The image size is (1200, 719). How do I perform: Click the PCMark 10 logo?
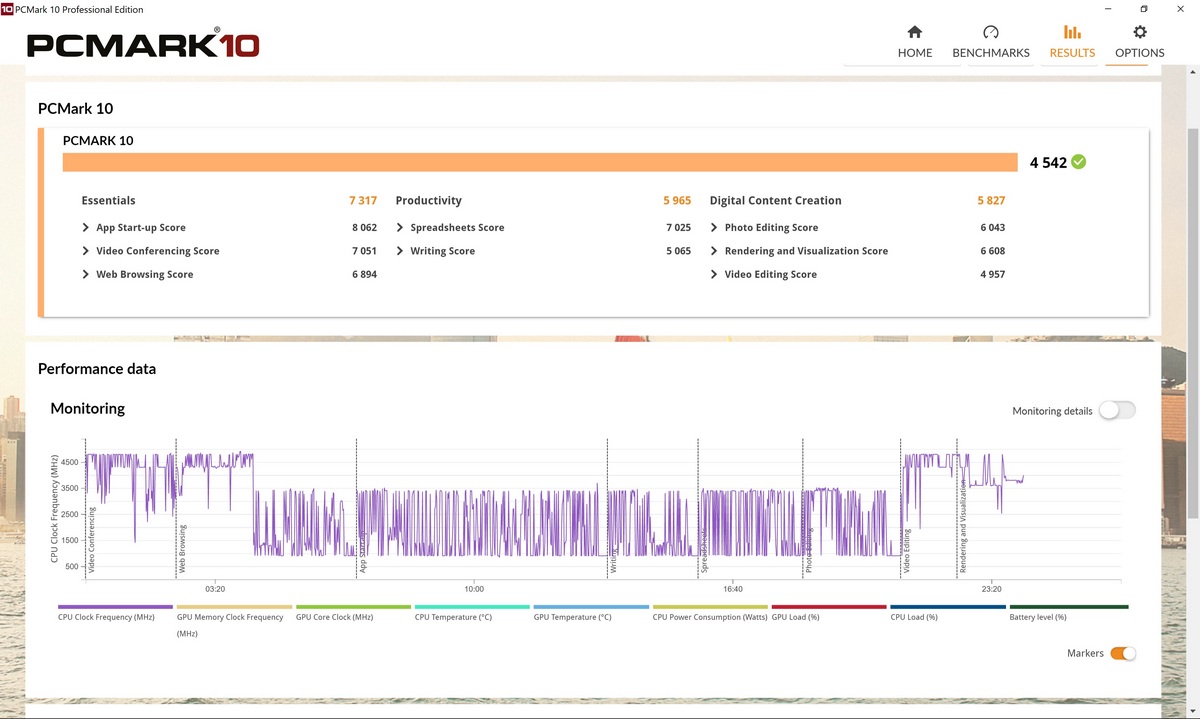pyautogui.click(x=143, y=45)
